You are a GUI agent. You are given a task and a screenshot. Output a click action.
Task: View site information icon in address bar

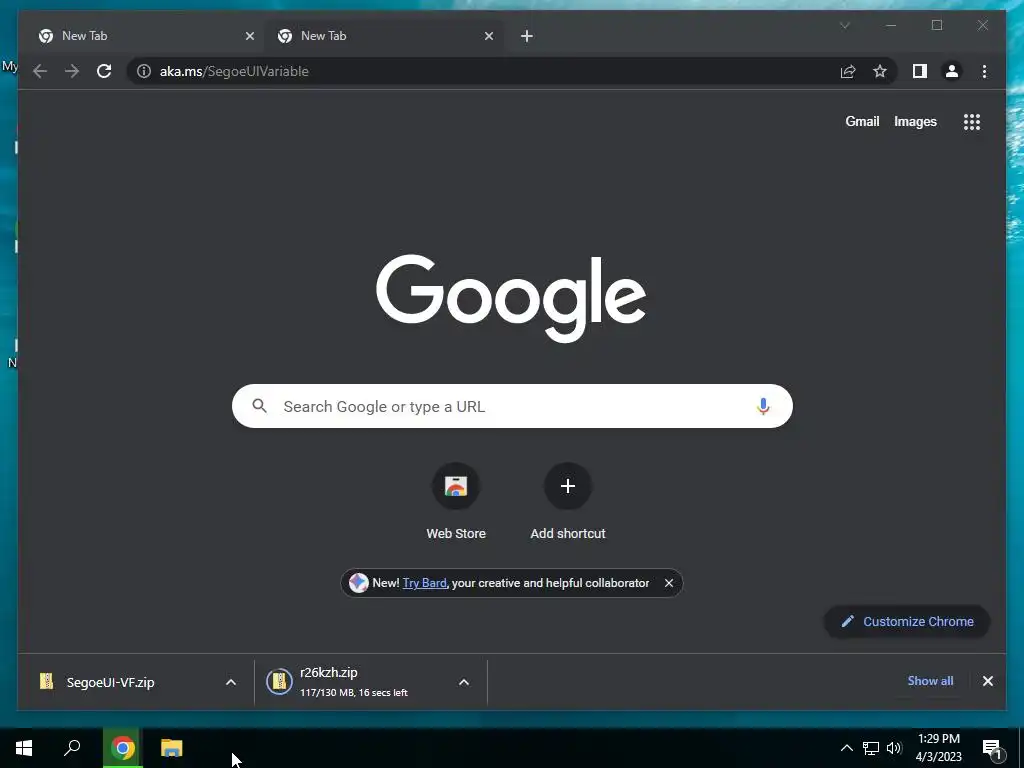[x=144, y=71]
